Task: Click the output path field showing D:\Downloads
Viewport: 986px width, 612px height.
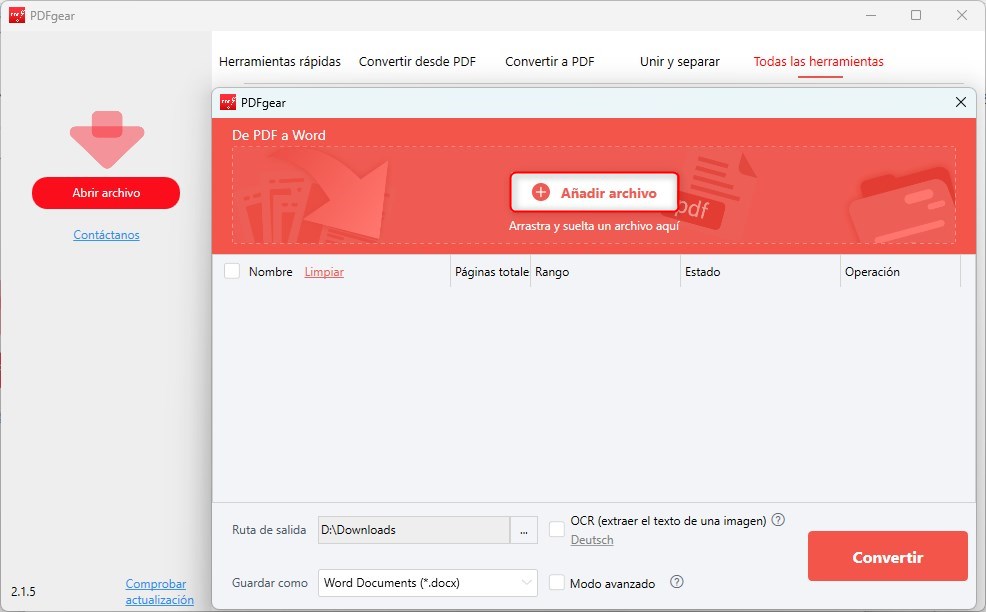Action: pyautogui.click(x=413, y=530)
